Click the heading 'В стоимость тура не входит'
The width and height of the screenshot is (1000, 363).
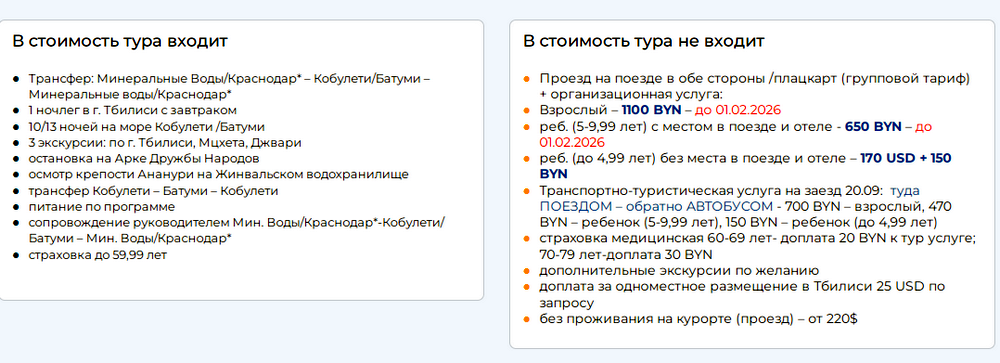tap(643, 41)
